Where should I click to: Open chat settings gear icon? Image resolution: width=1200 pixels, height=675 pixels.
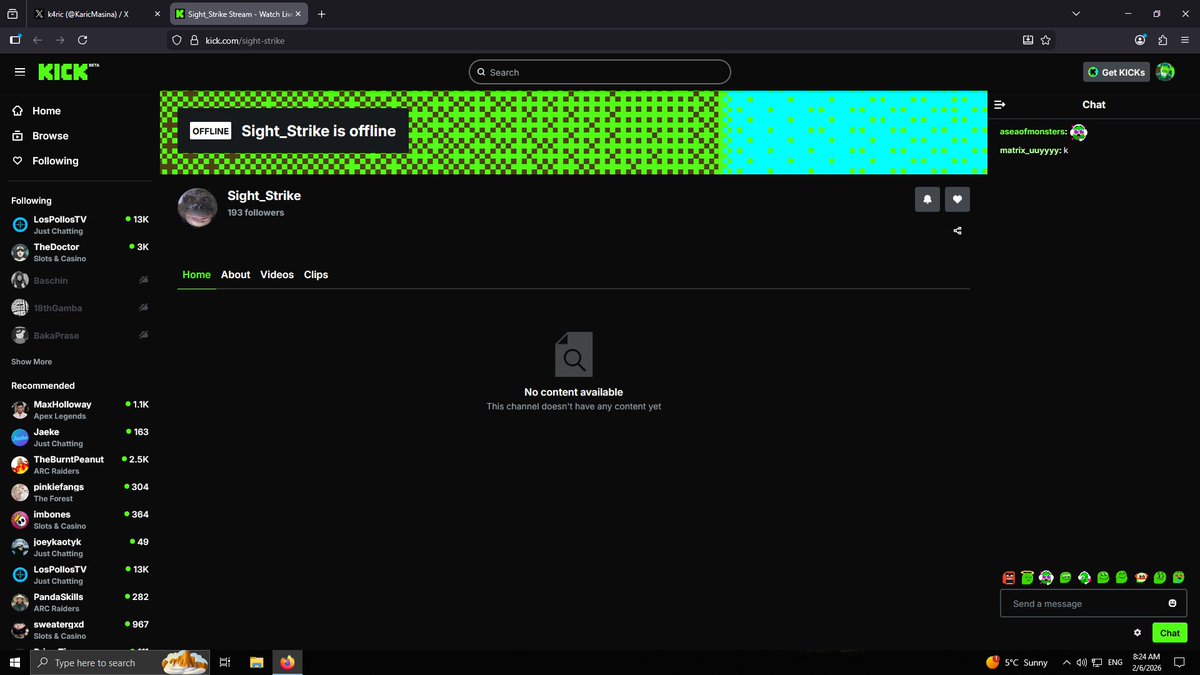tap(1137, 633)
